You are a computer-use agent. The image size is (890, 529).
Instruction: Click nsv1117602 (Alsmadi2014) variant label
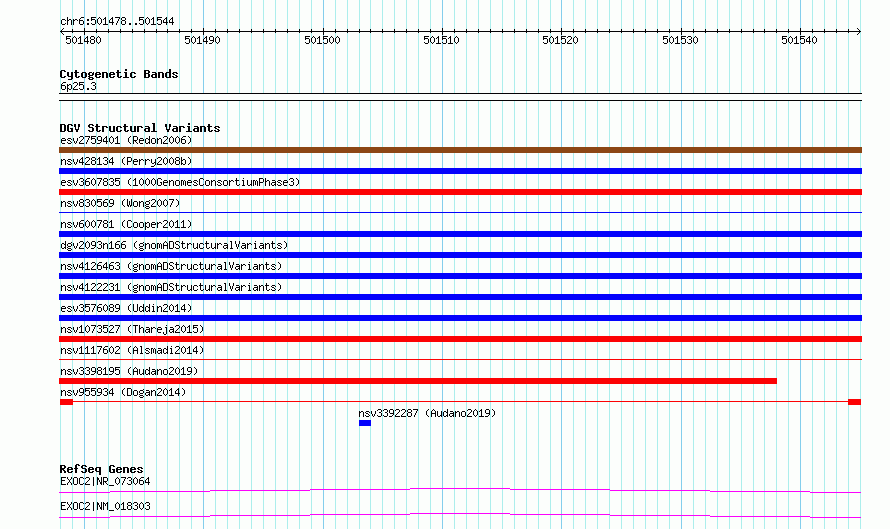click(132, 350)
